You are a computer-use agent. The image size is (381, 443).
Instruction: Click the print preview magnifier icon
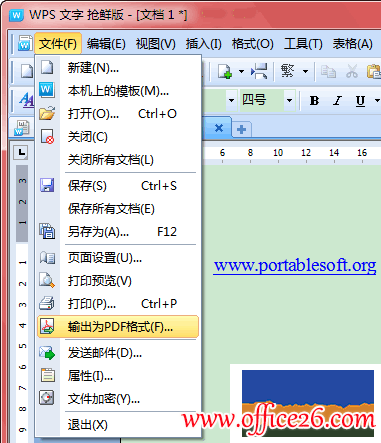point(47,280)
